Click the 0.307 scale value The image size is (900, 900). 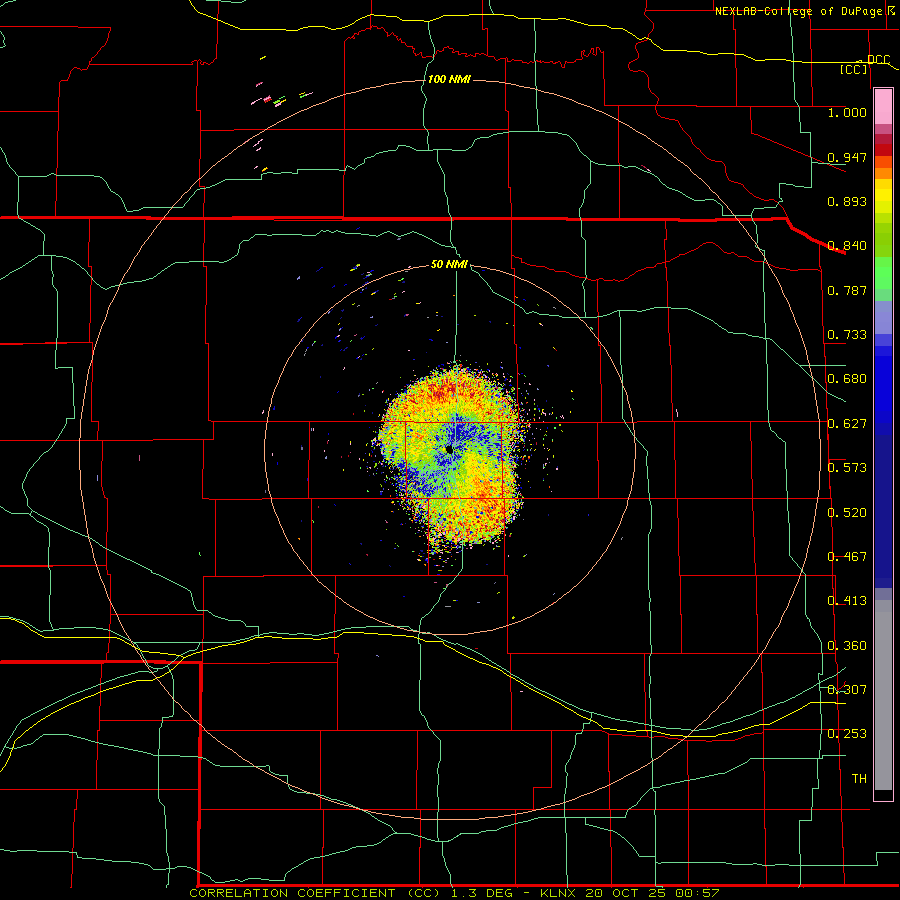click(847, 690)
